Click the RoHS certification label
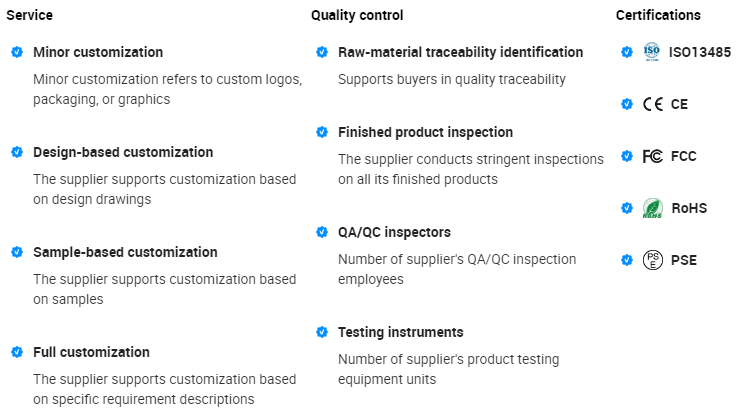The width and height of the screenshot is (738, 413). tap(689, 208)
